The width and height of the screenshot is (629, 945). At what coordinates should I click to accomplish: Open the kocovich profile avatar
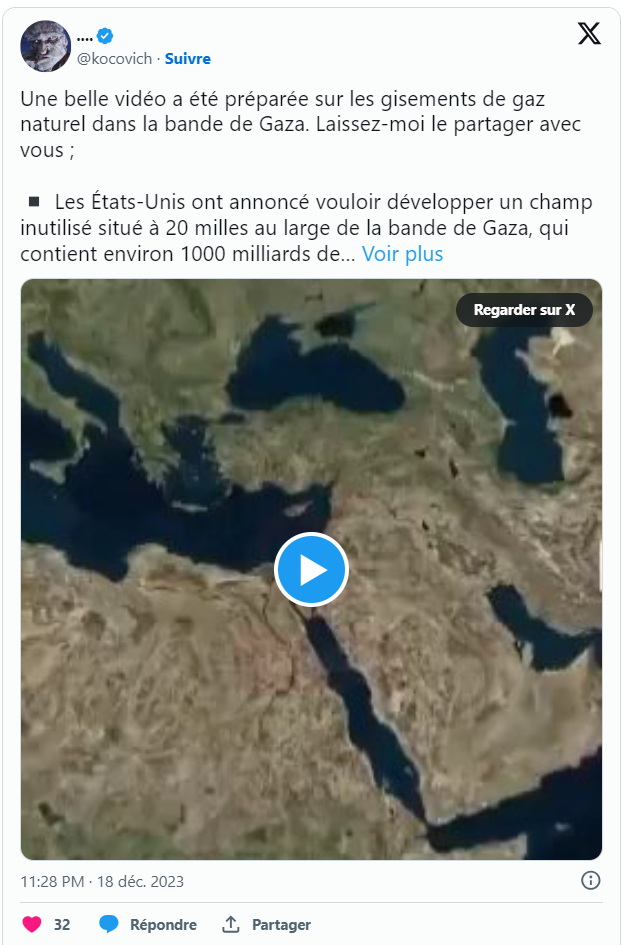45,46
